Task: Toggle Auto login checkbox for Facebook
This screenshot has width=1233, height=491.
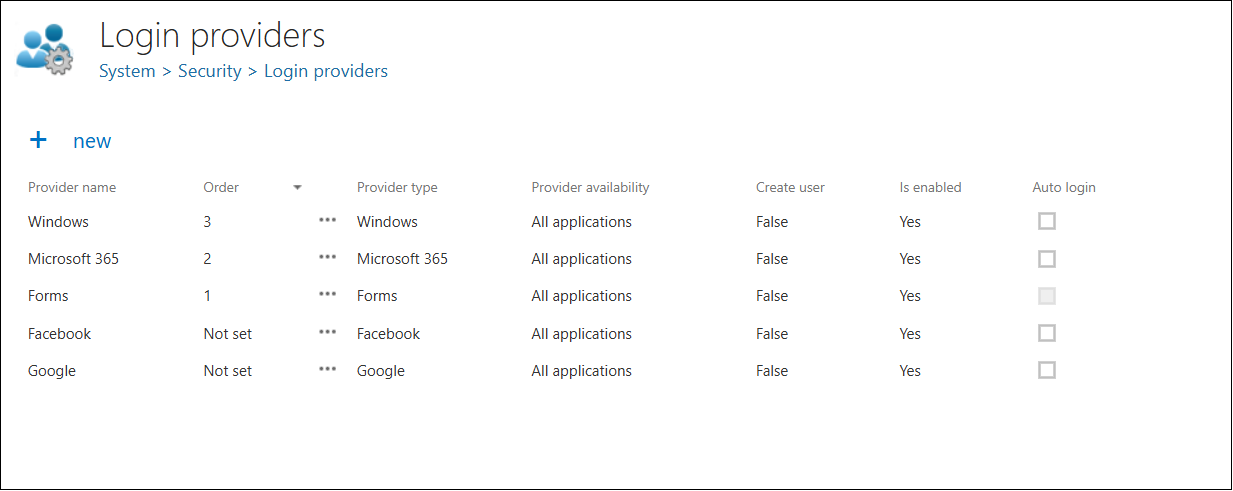Action: coord(1047,333)
